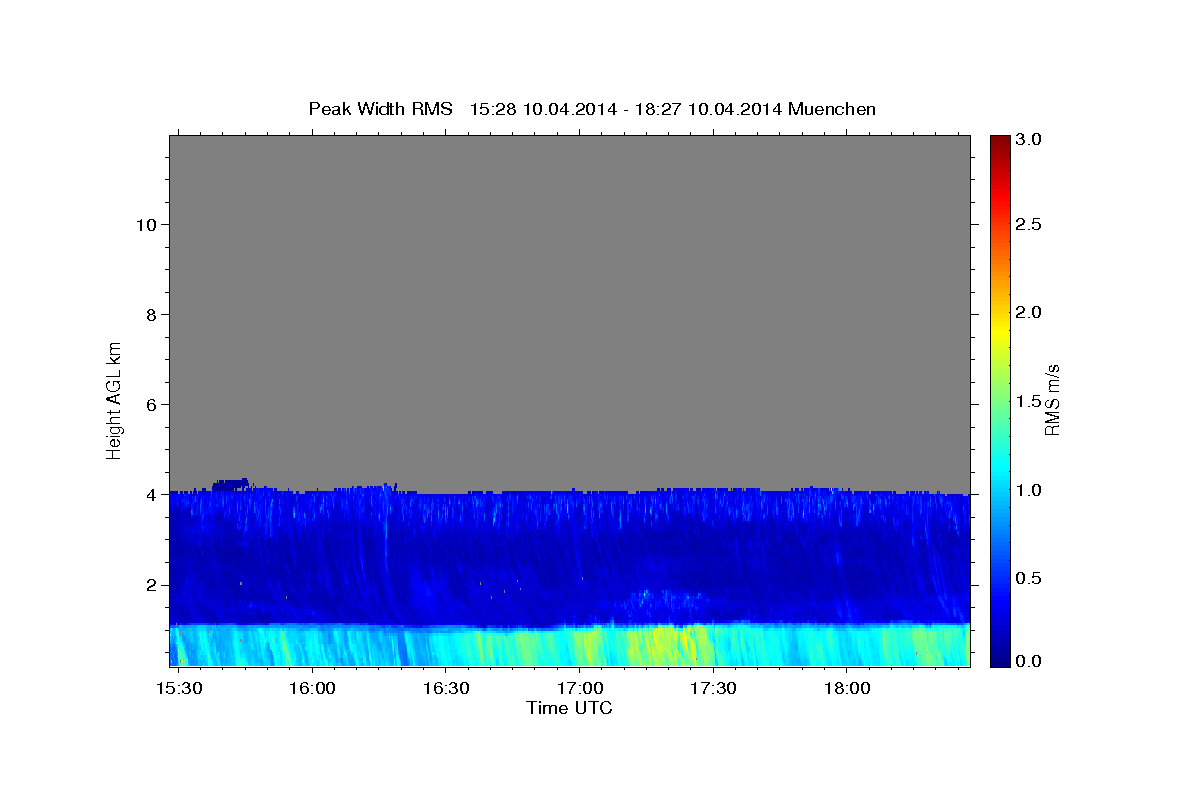The width and height of the screenshot is (1200, 800).
Task: Click the 'Time UTC' axis label
Action: [x=569, y=708]
